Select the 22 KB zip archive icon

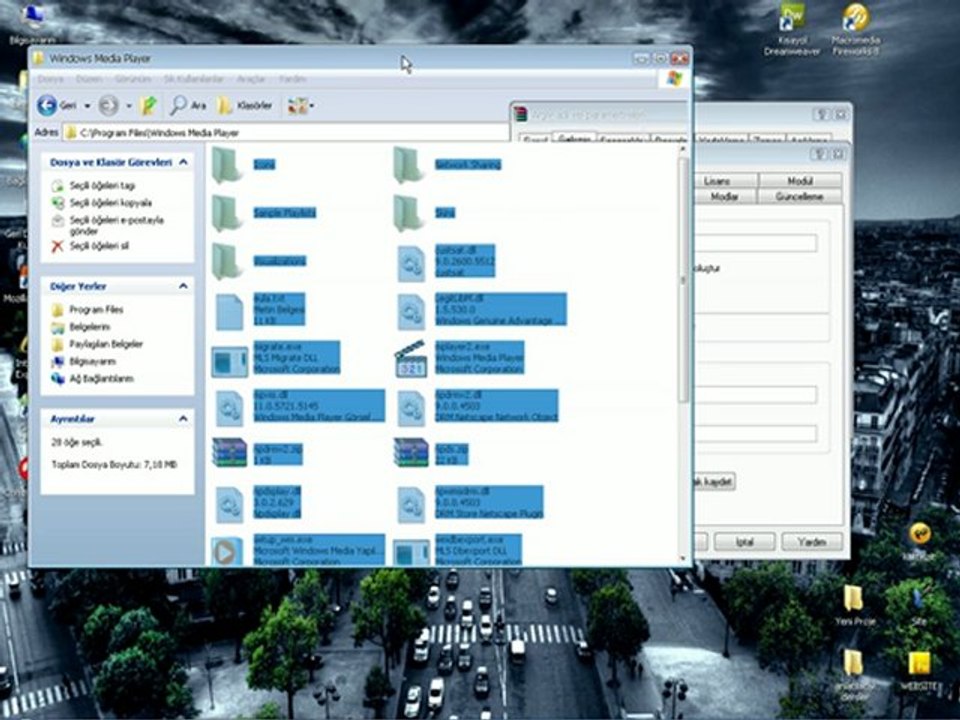coord(411,452)
